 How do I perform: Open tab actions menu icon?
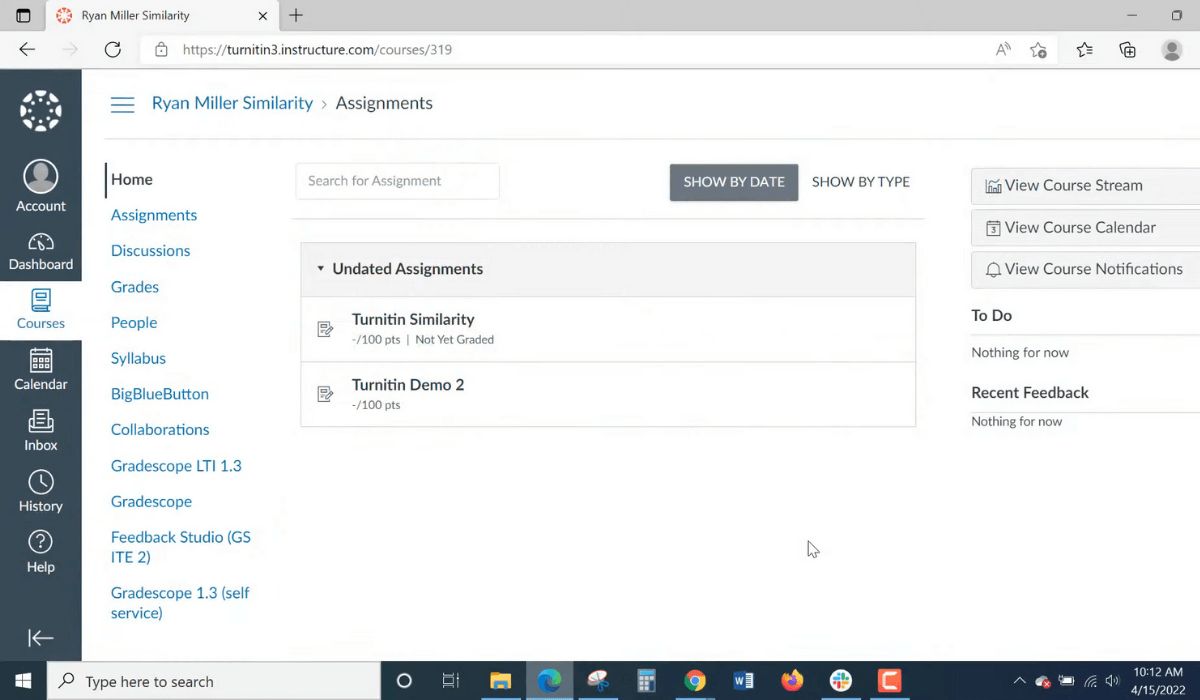pos(23,16)
